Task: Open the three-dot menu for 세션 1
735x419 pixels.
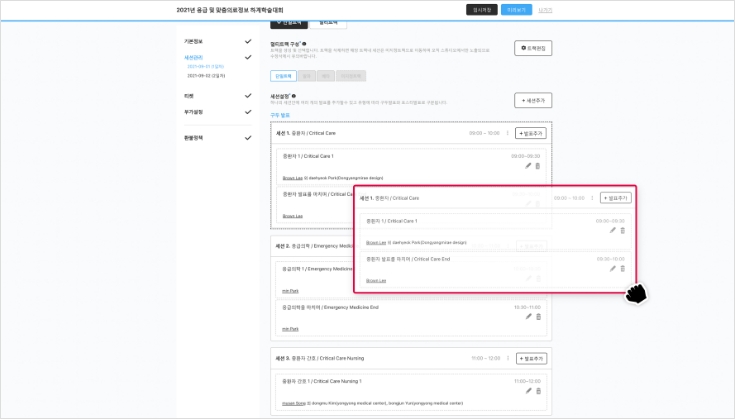Action: (508, 133)
